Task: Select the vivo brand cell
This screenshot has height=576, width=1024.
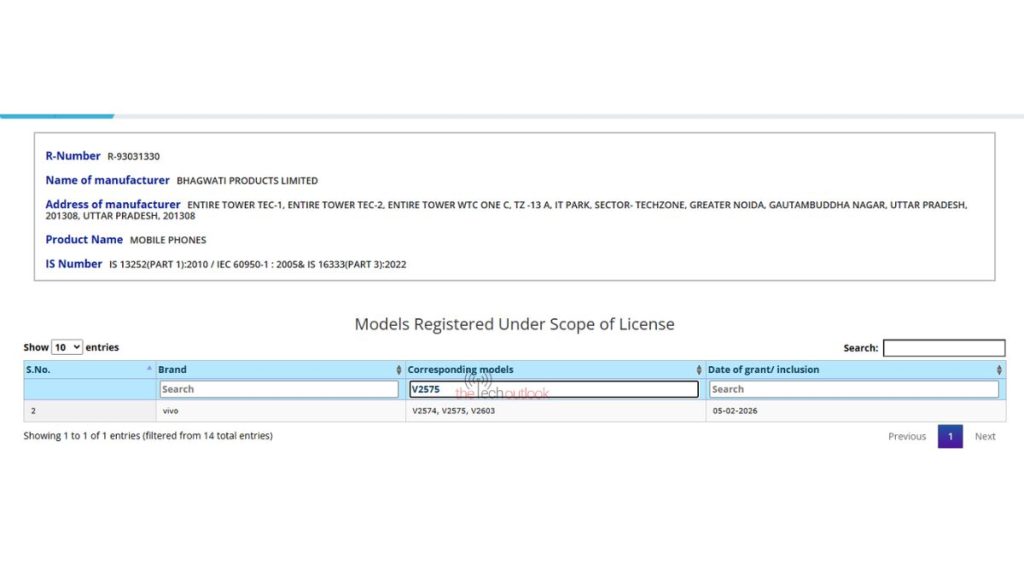Action: pos(280,411)
